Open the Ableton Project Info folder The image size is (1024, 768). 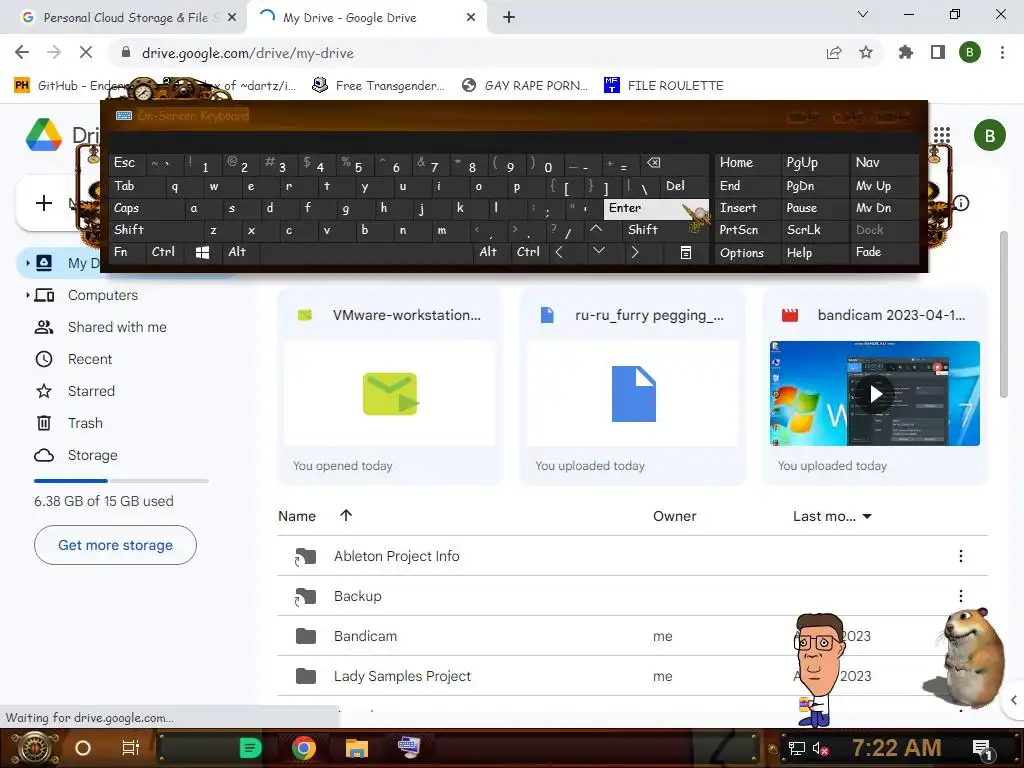pyautogui.click(x=396, y=556)
